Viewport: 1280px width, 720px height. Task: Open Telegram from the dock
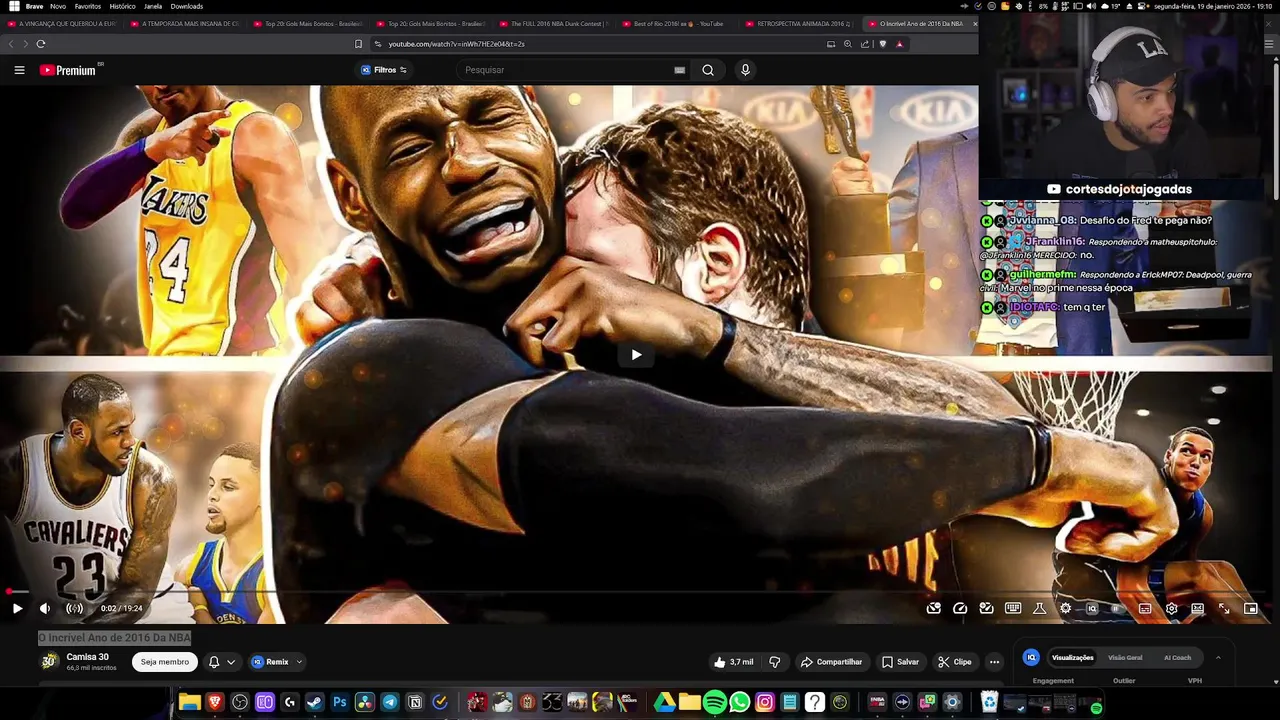point(390,703)
